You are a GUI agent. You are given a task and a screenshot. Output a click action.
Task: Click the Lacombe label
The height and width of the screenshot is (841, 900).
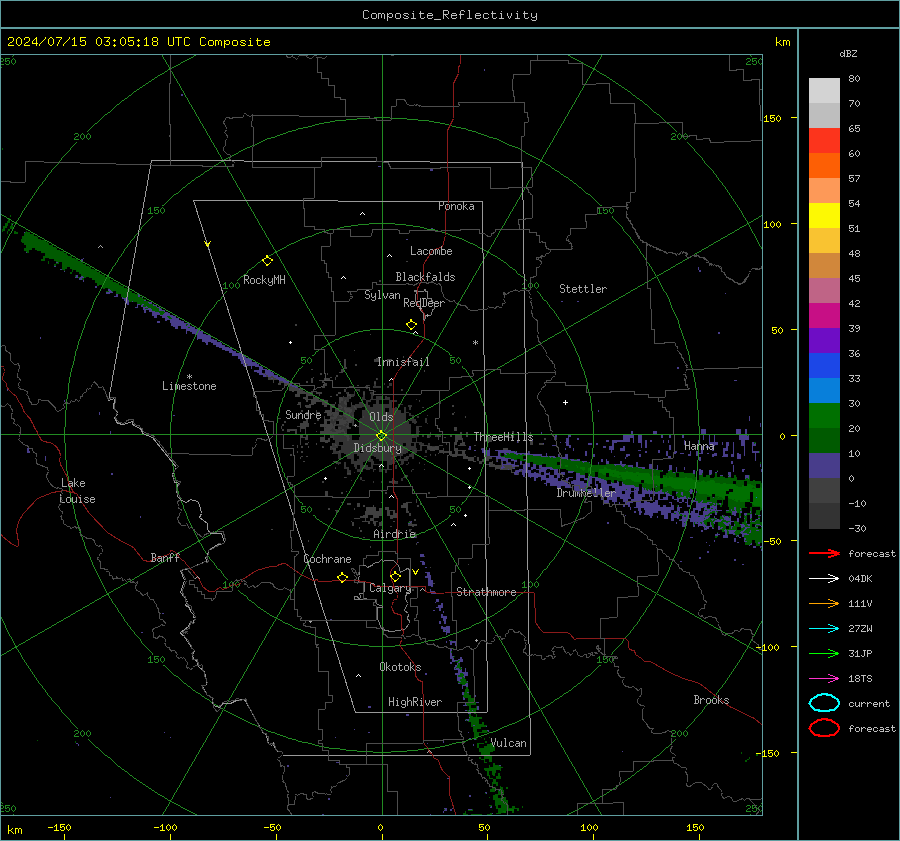tap(431, 251)
